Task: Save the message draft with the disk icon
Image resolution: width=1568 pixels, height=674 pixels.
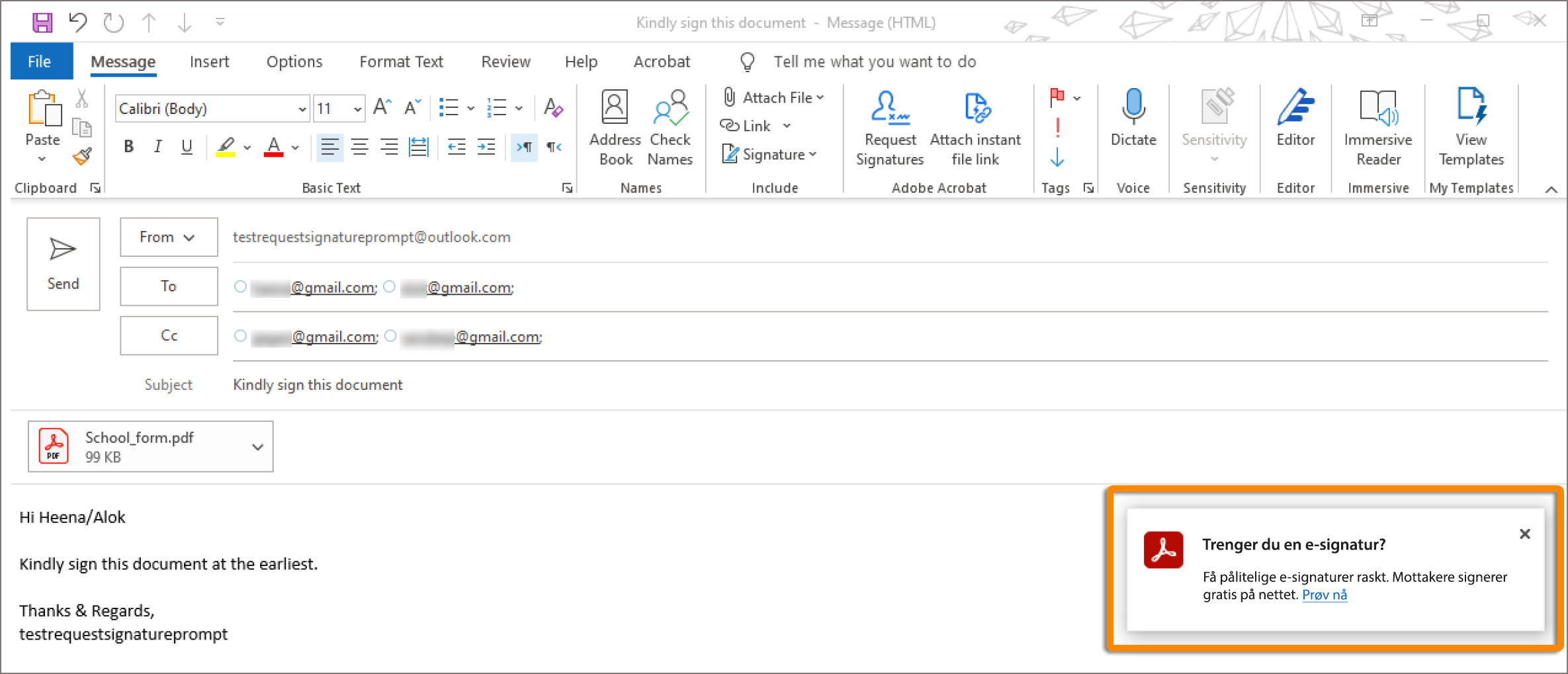Action: tap(42, 23)
